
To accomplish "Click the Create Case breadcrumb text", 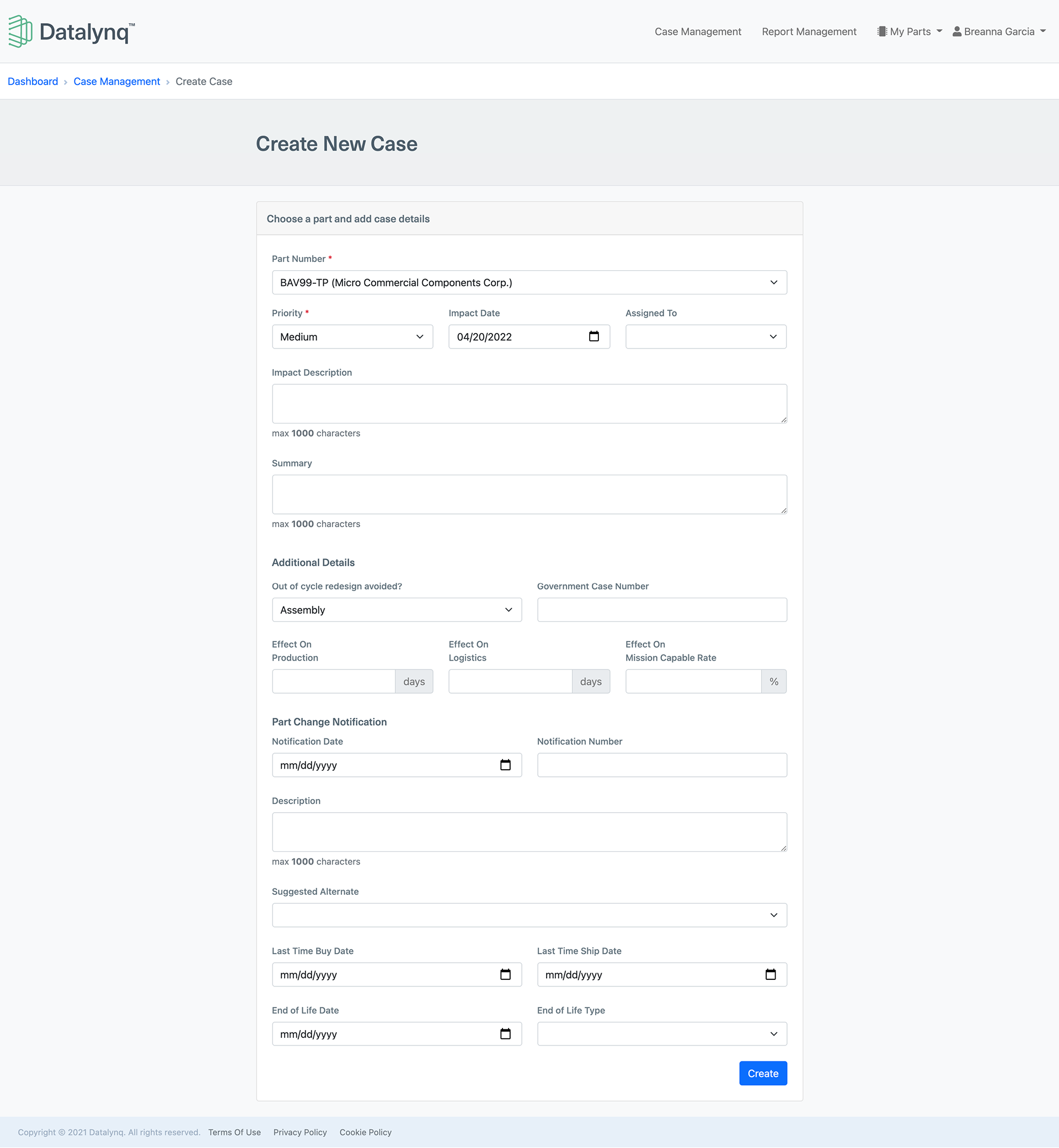I will [204, 82].
